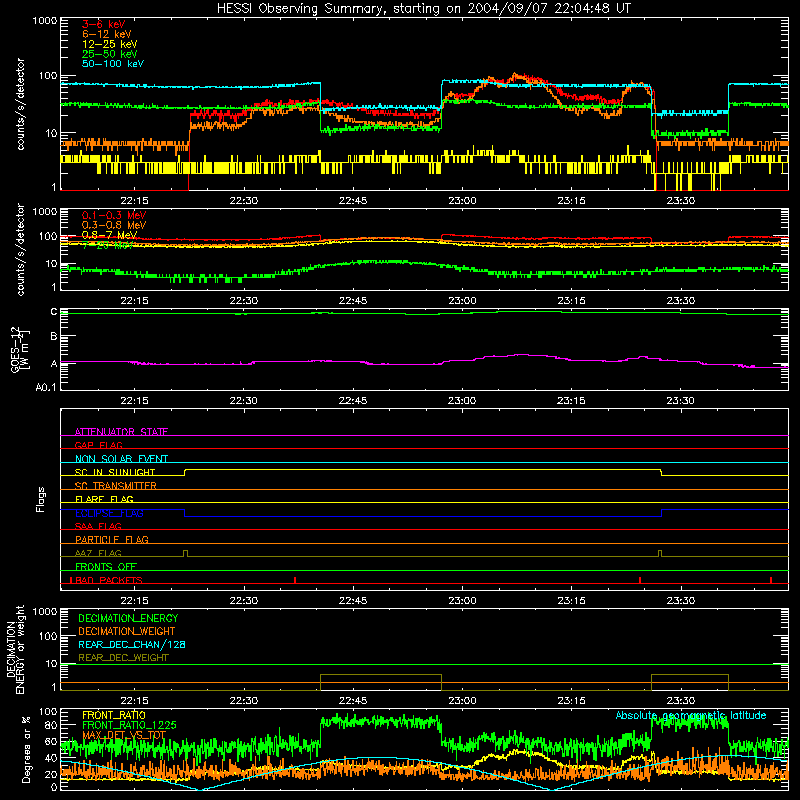Screen dimensions: 800x800
Task: Click the 0.1-0.3 MeV legend entry
Action: 114,215
